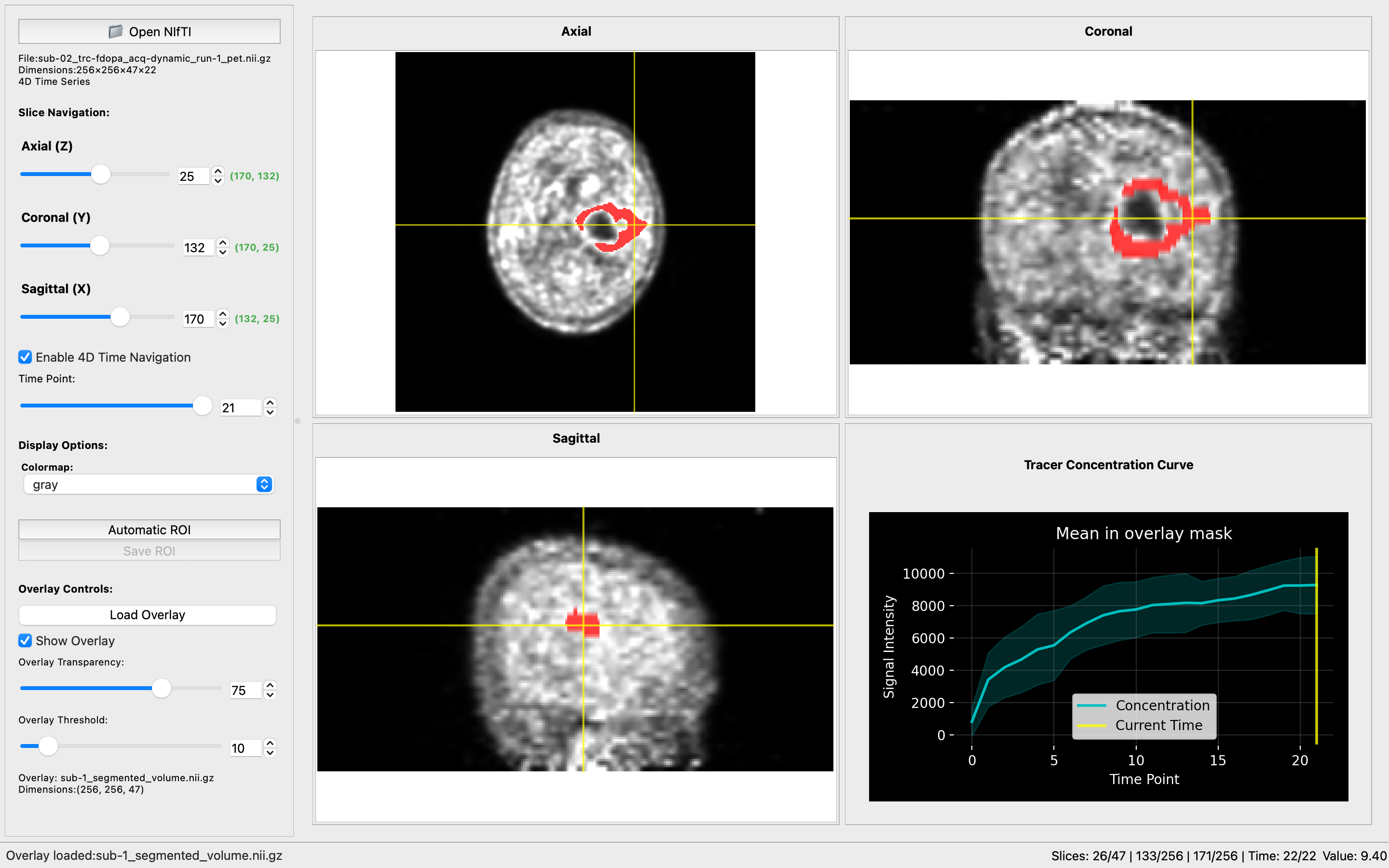
Task: Click status text 'Overlay loaded:sub-1_segmented_volume.nii.gz'
Action: pos(144,855)
